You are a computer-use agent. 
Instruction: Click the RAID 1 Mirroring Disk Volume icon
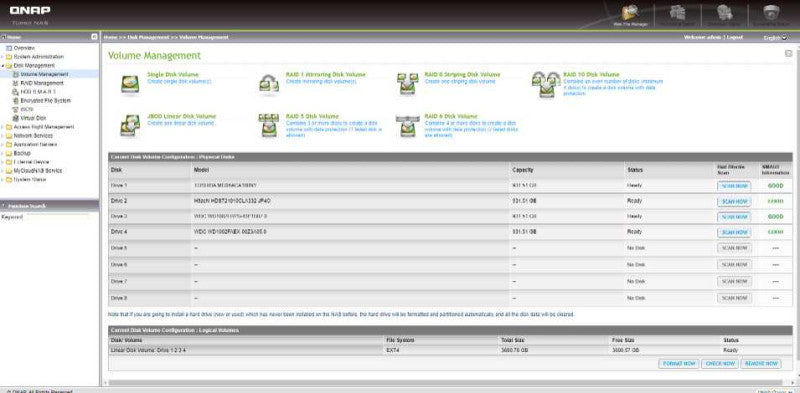coord(269,84)
